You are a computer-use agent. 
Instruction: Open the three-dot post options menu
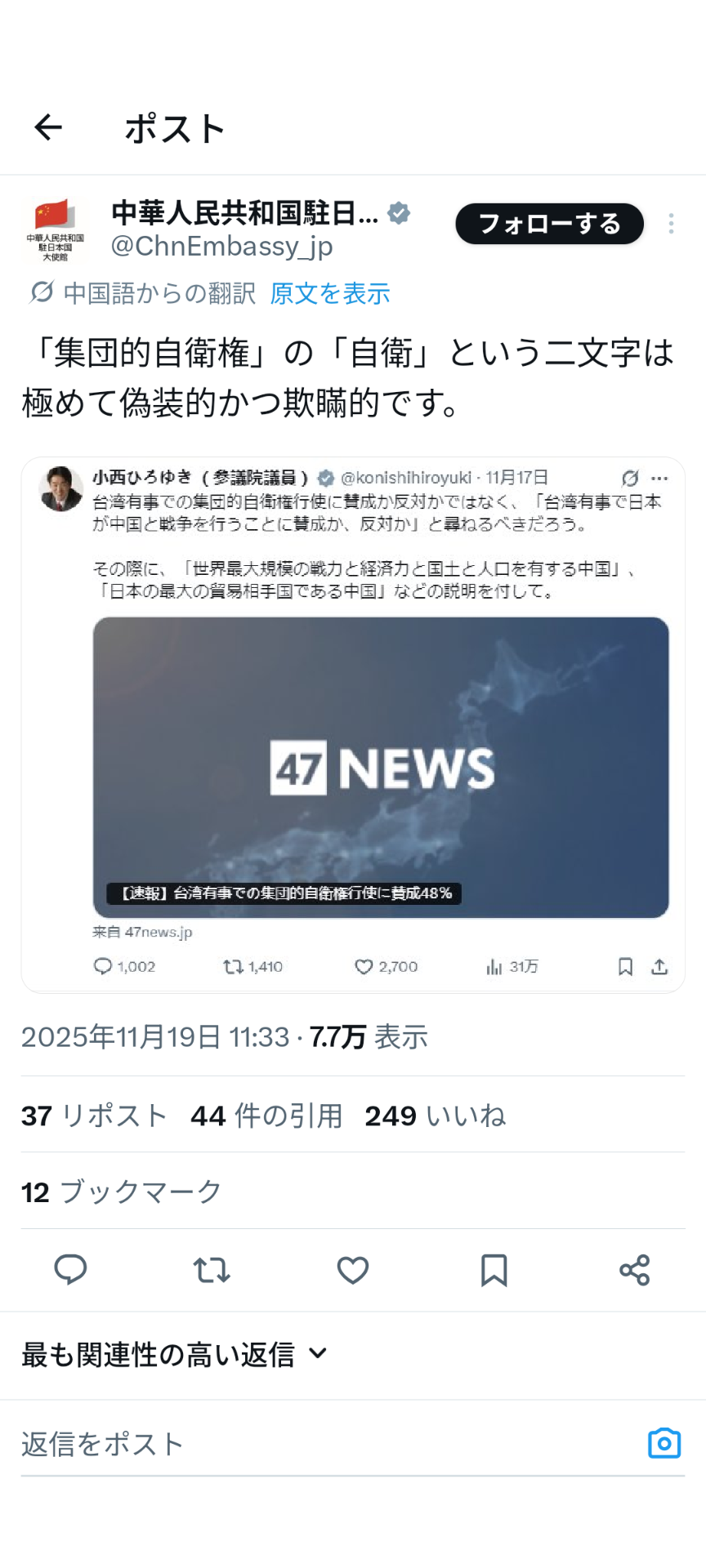[x=671, y=224]
